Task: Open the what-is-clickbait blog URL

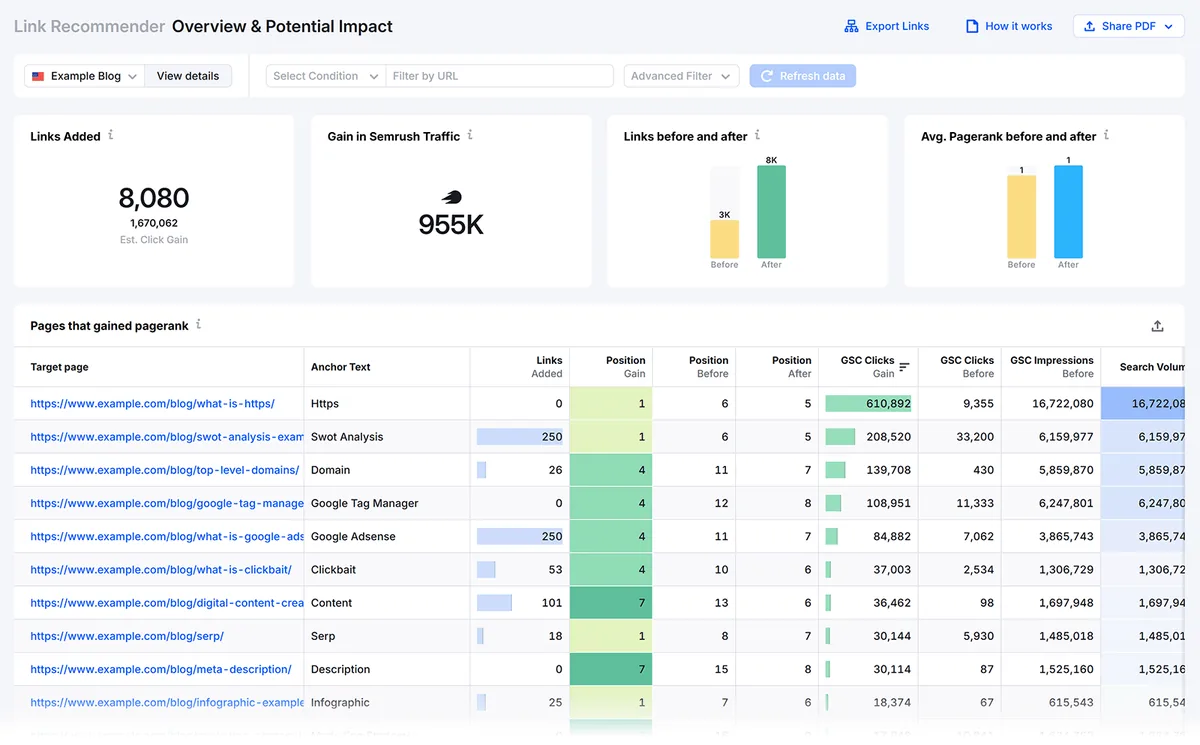Action: [161, 569]
